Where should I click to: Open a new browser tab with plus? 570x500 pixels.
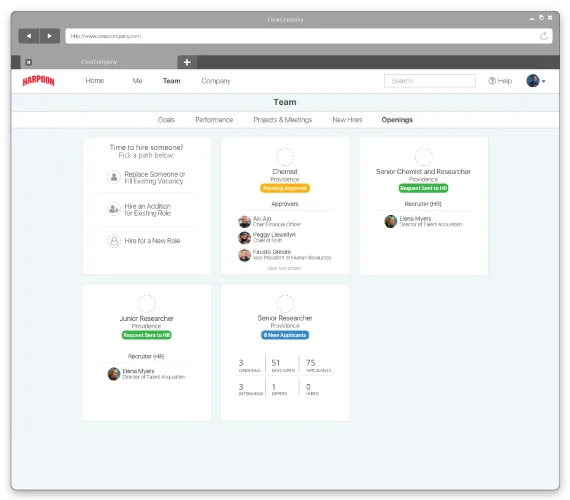tap(187, 62)
